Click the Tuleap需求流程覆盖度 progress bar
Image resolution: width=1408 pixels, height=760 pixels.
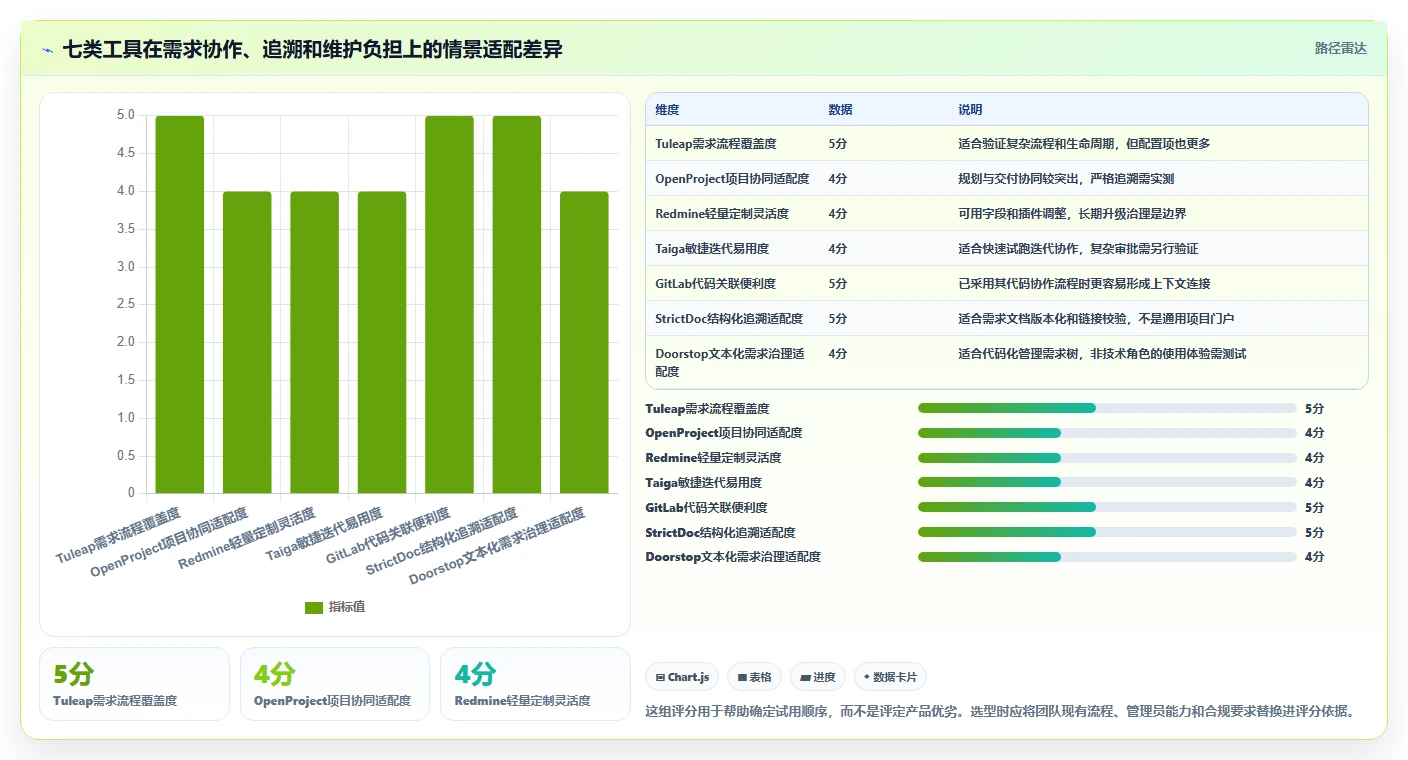[1107, 408]
